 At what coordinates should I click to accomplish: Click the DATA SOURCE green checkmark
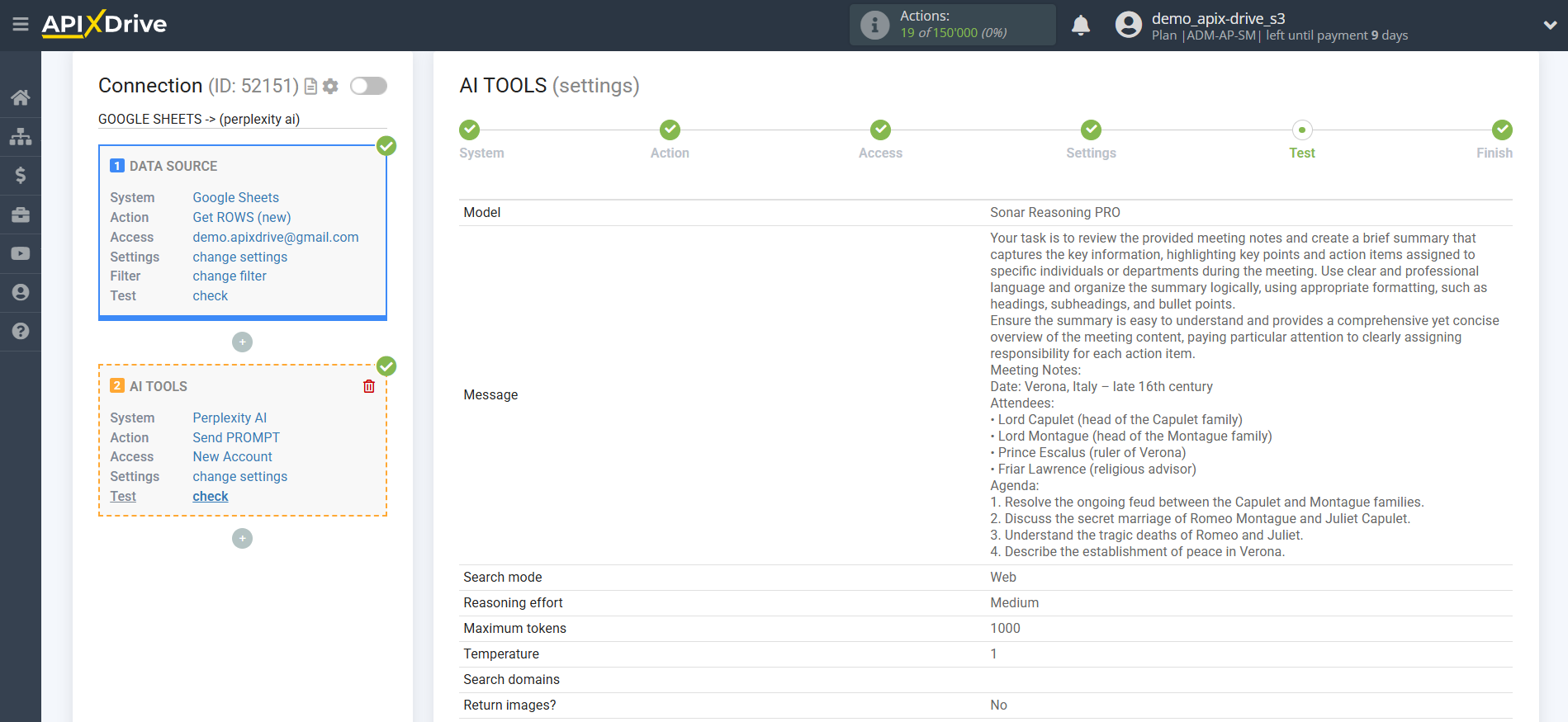[x=386, y=146]
